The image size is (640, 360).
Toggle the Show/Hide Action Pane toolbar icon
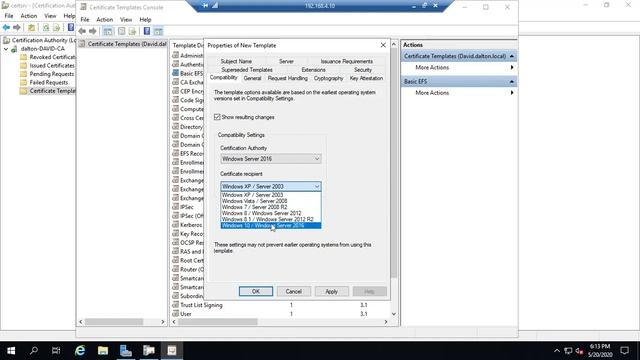[x=158, y=31]
